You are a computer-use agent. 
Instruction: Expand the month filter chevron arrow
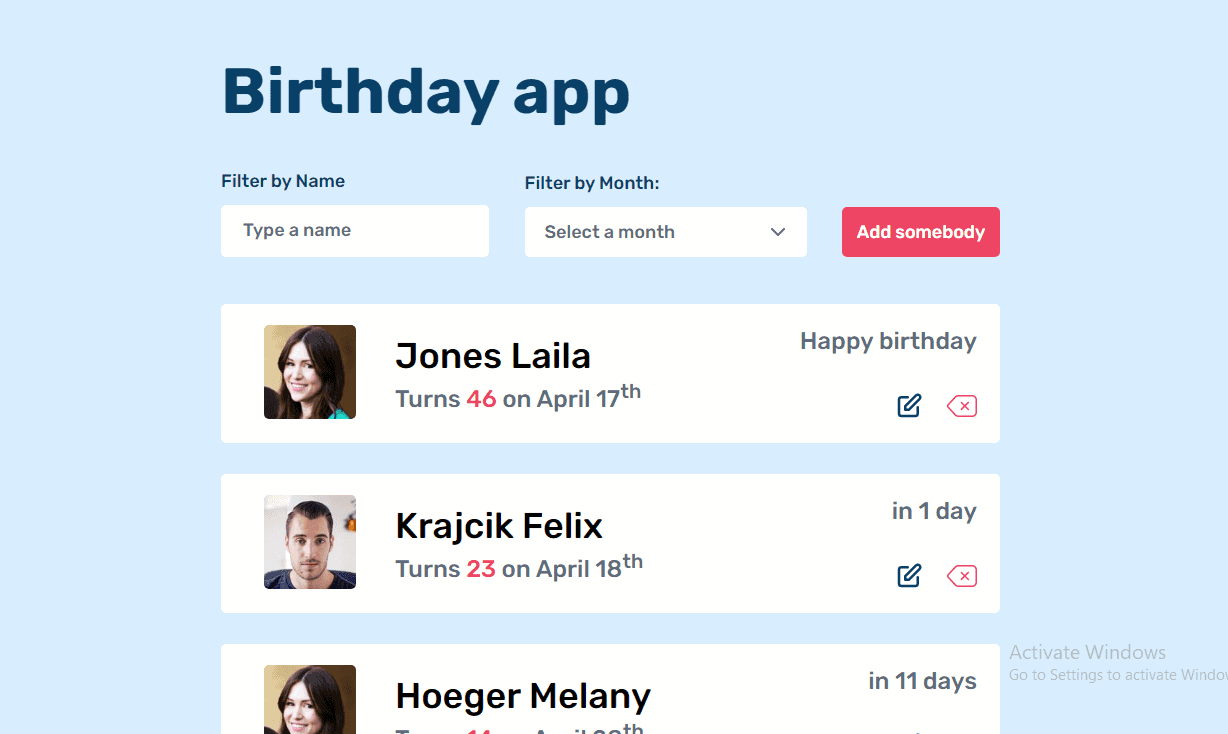coord(778,232)
